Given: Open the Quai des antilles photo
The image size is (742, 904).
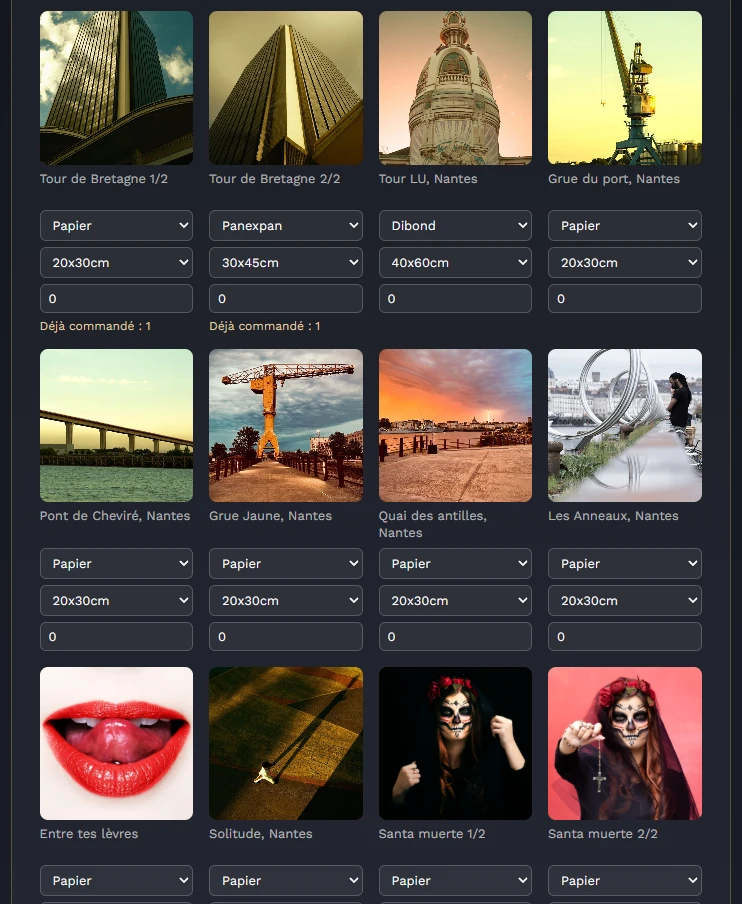Looking at the screenshot, I should coord(455,425).
